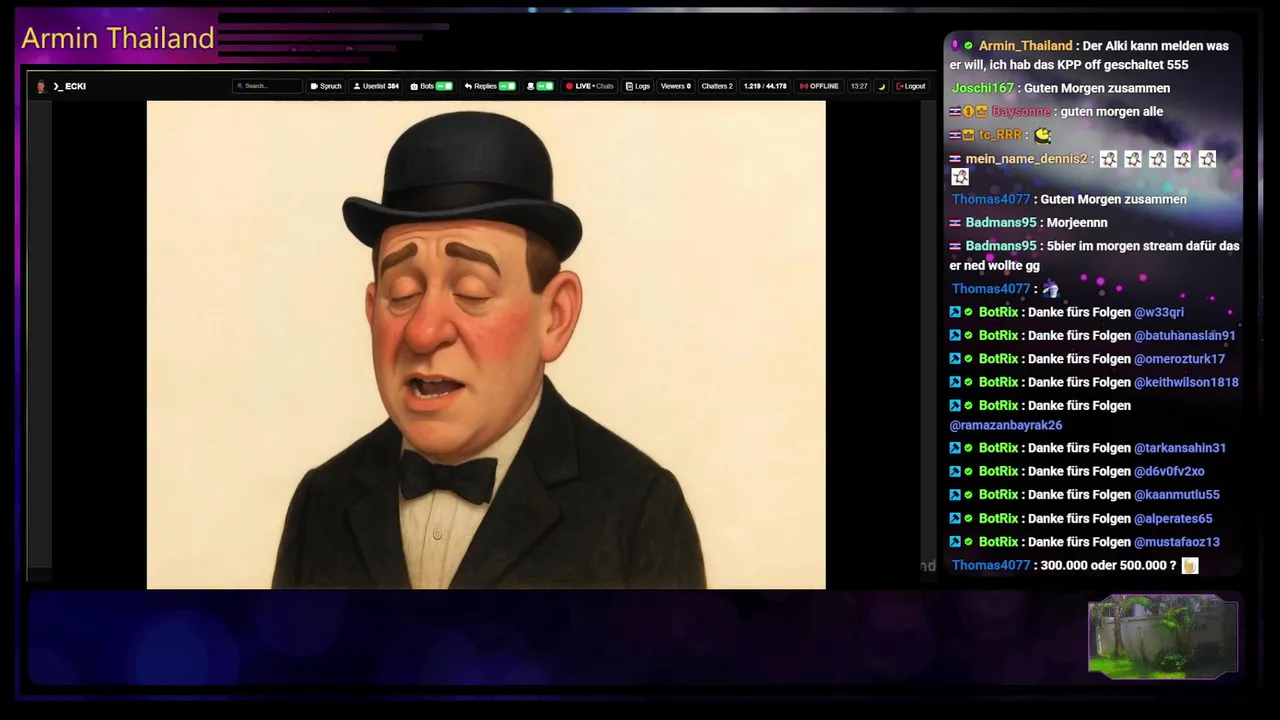Click the ECKI logo avatar icon
Image resolution: width=1280 pixels, height=720 pixels.
(x=41, y=86)
